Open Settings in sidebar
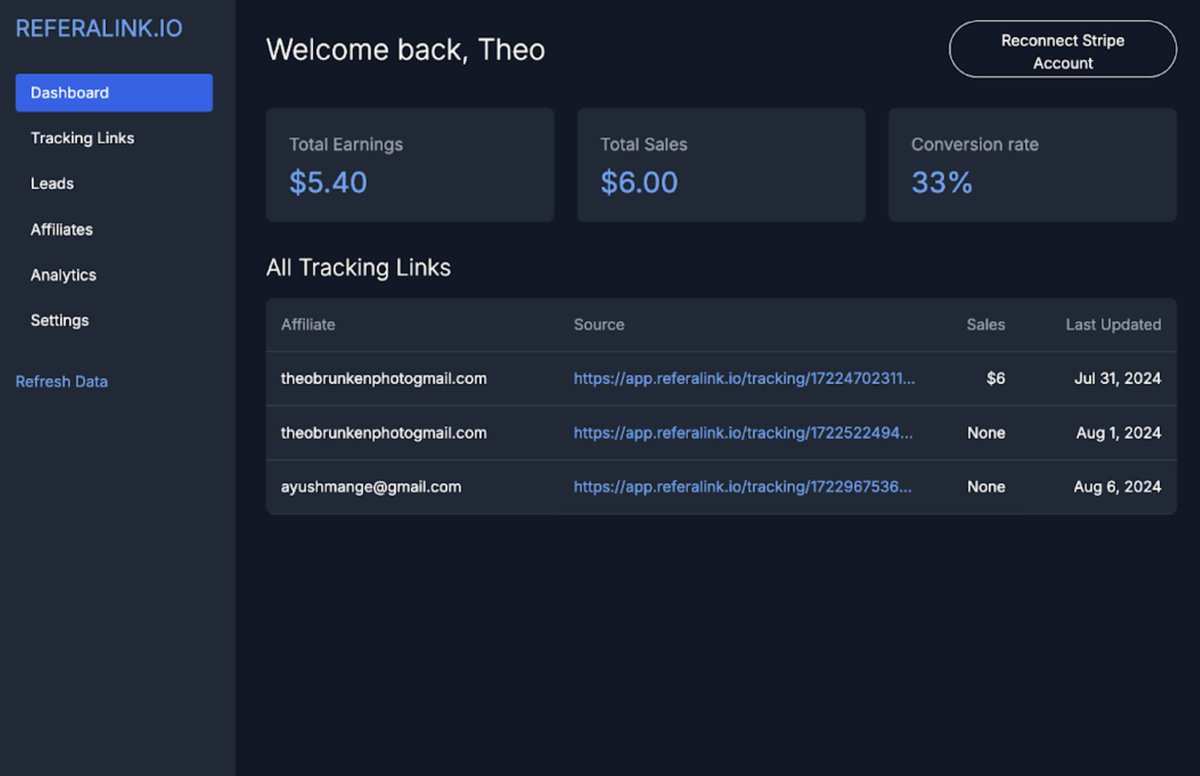This screenshot has width=1200, height=776. pos(59,321)
